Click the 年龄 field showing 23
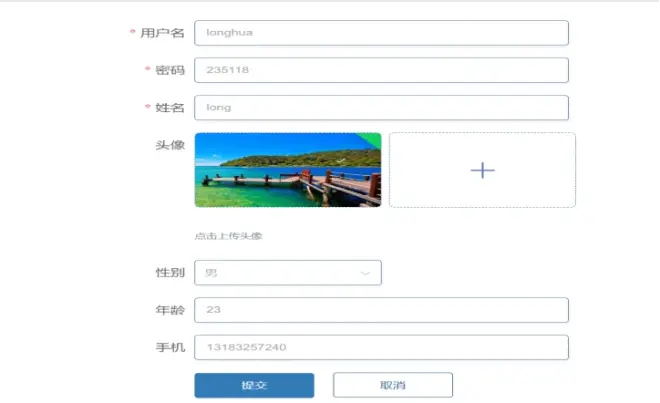Screen dimensions: 660x403 pyautogui.click(x=381, y=310)
